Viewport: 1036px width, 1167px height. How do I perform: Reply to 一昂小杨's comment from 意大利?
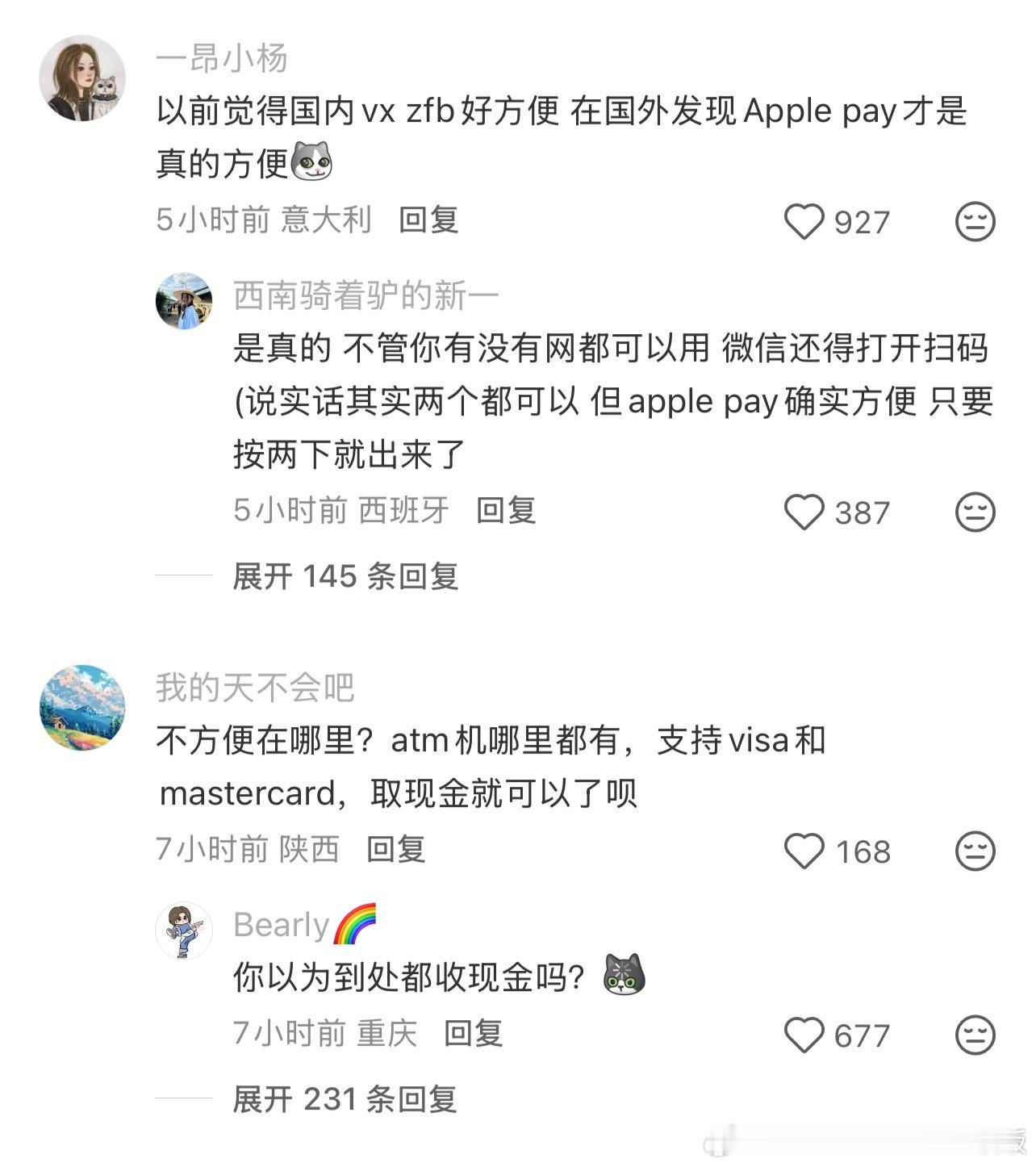(x=428, y=220)
